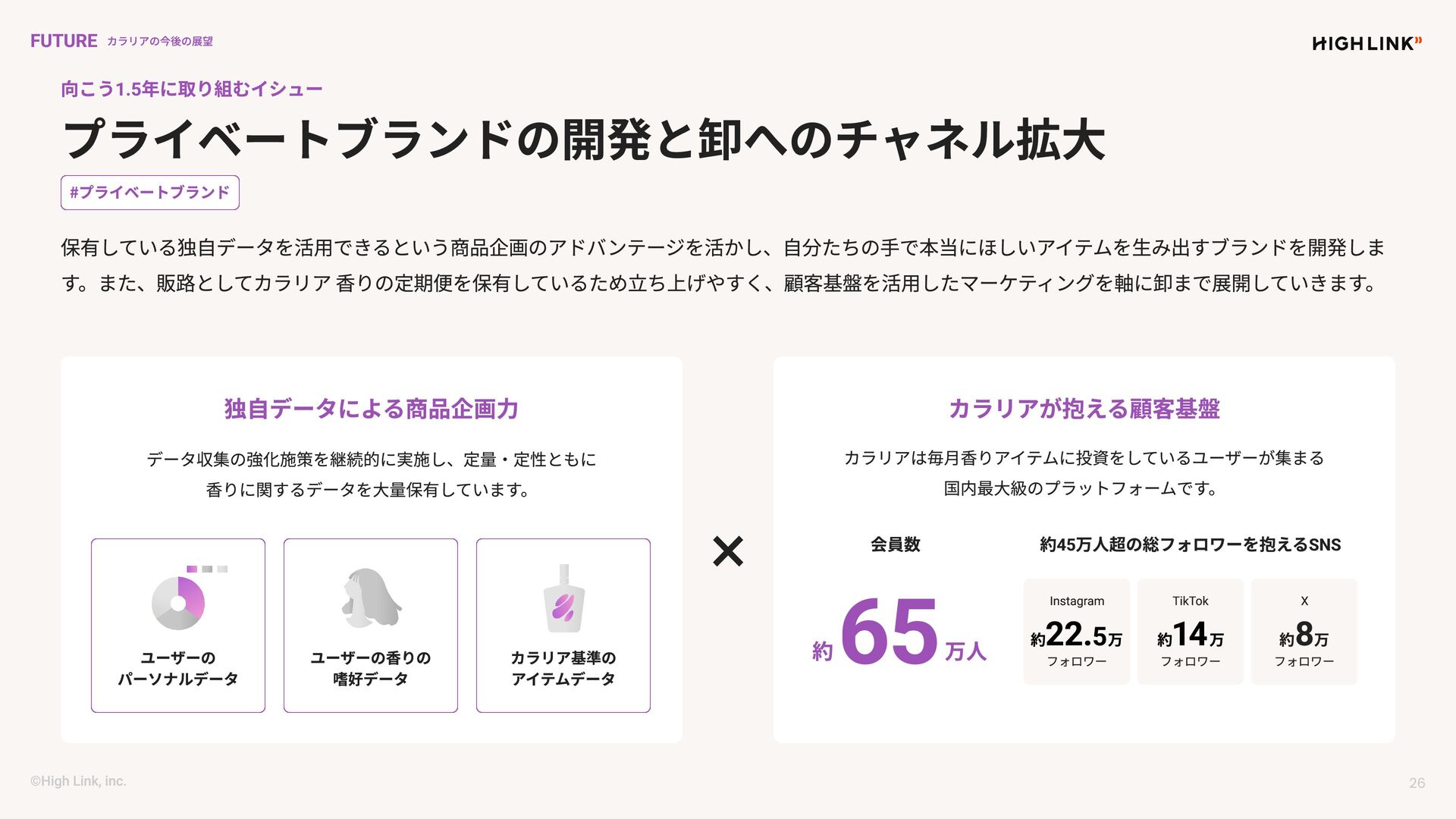Click the カラリアが抱える顧客基盤 heading
This screenshot has width=1456, height=819.
pos(1084,409)
